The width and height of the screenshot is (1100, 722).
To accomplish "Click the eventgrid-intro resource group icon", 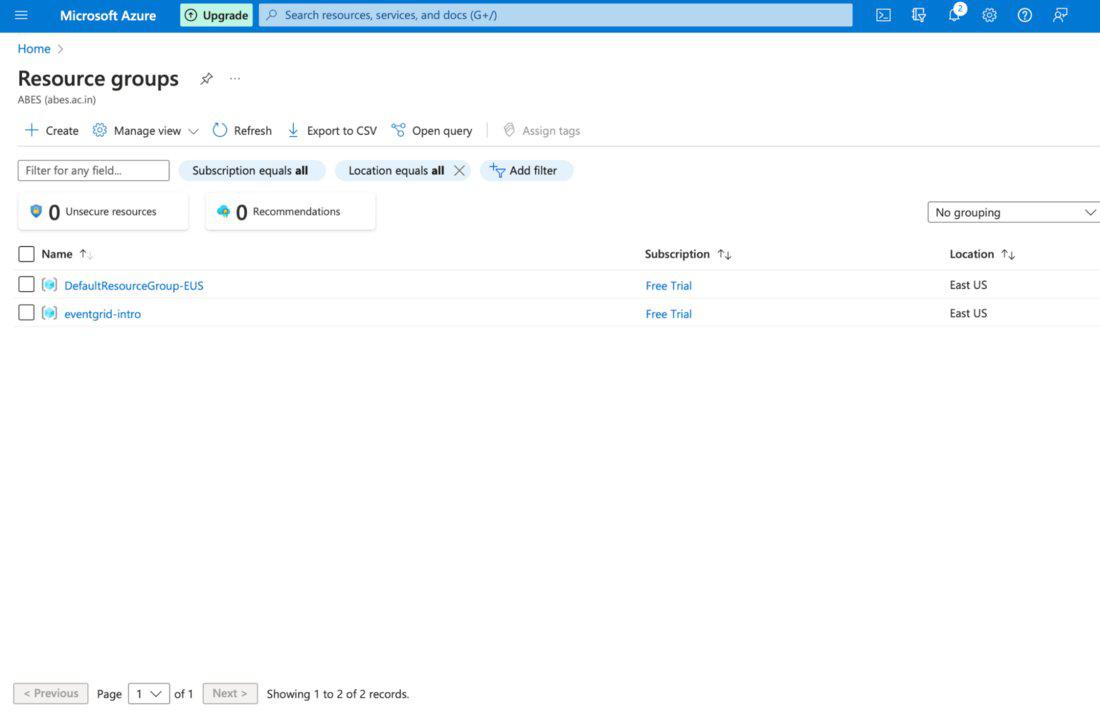I will [49, 313].
